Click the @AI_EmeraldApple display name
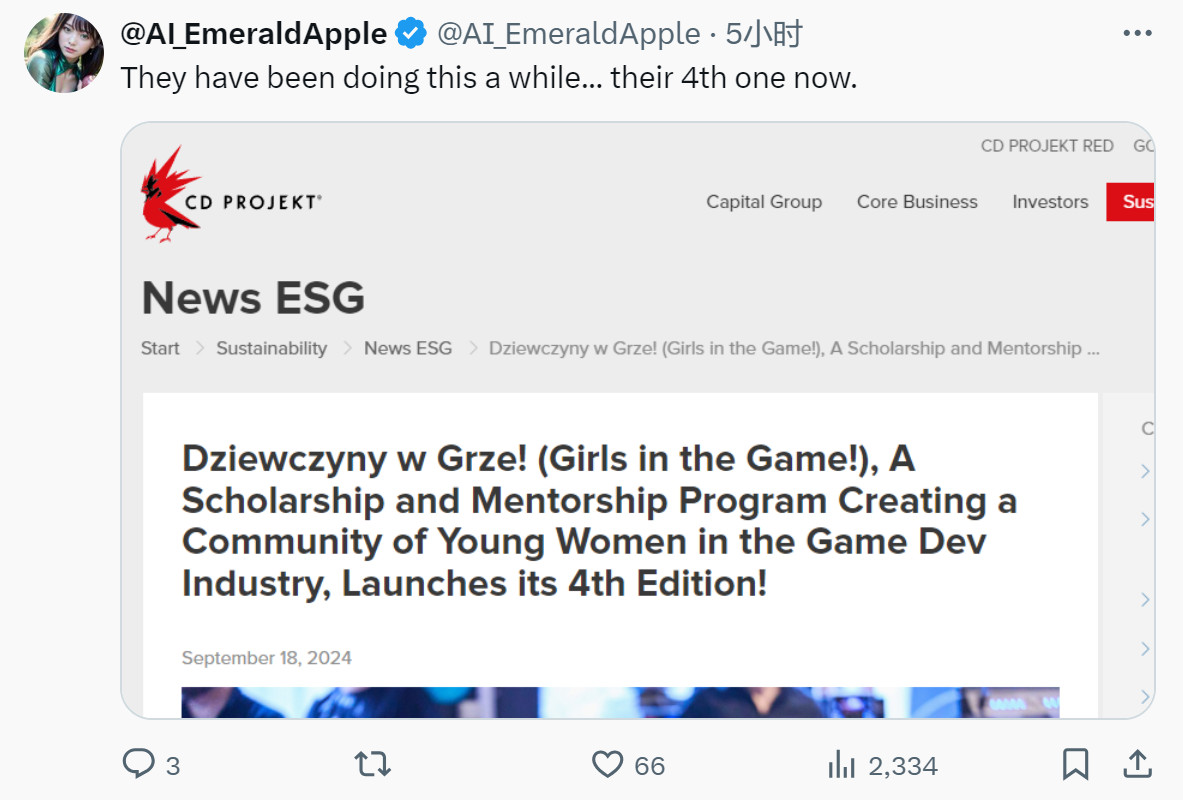Screen dimensions: 1183x800 click(254, 34)
